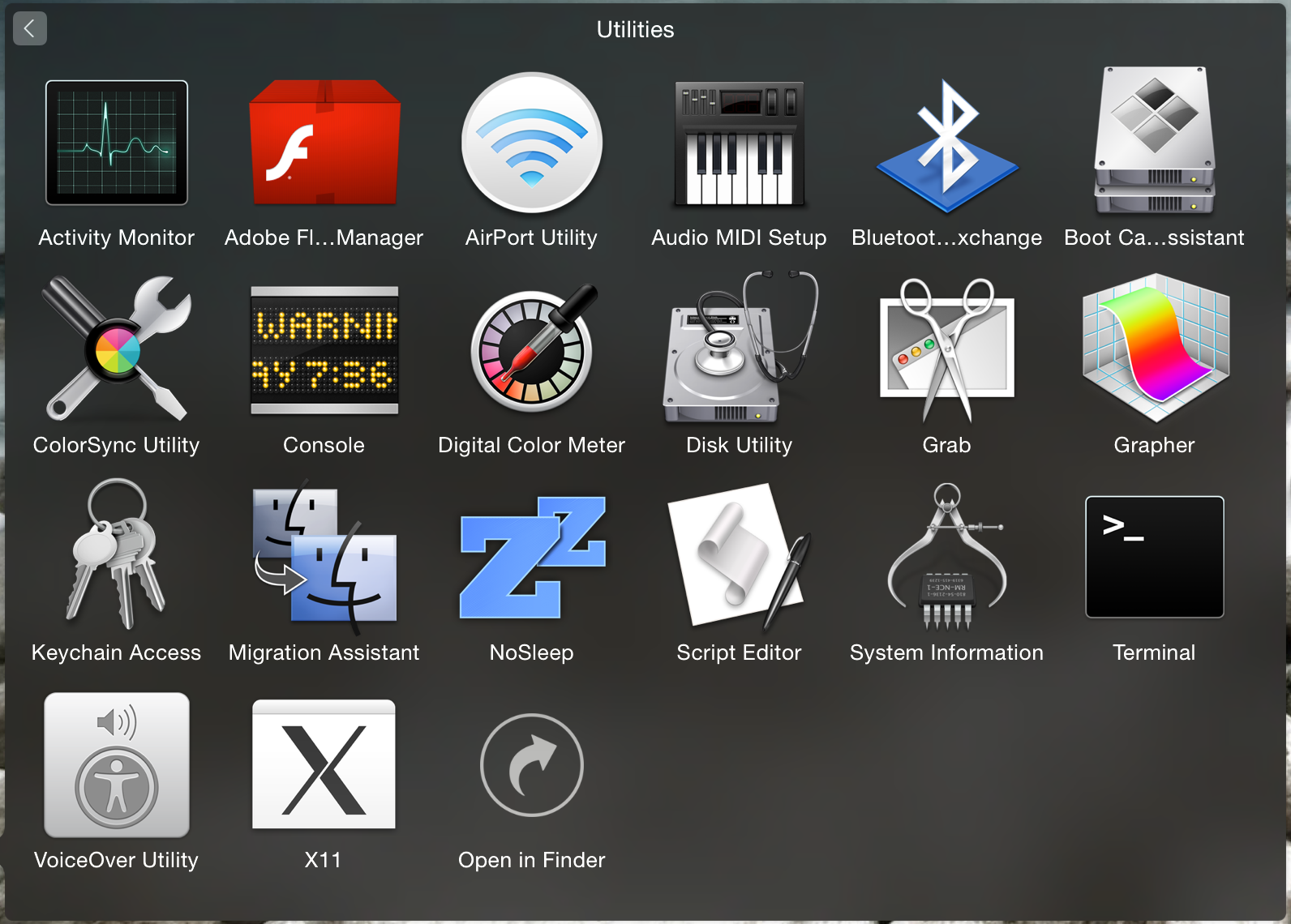Open the AirPort Utility Wi-Fi icon

click(x=532, y=143)
